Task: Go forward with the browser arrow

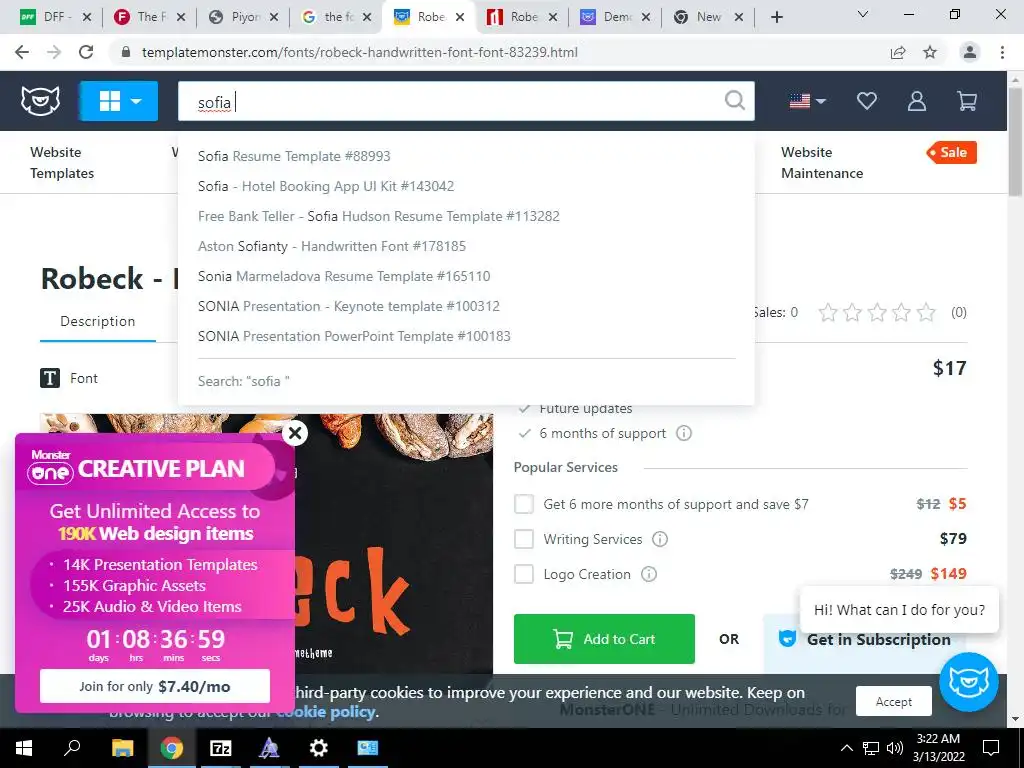Action: pyautogui.click(x=54, y=52)
